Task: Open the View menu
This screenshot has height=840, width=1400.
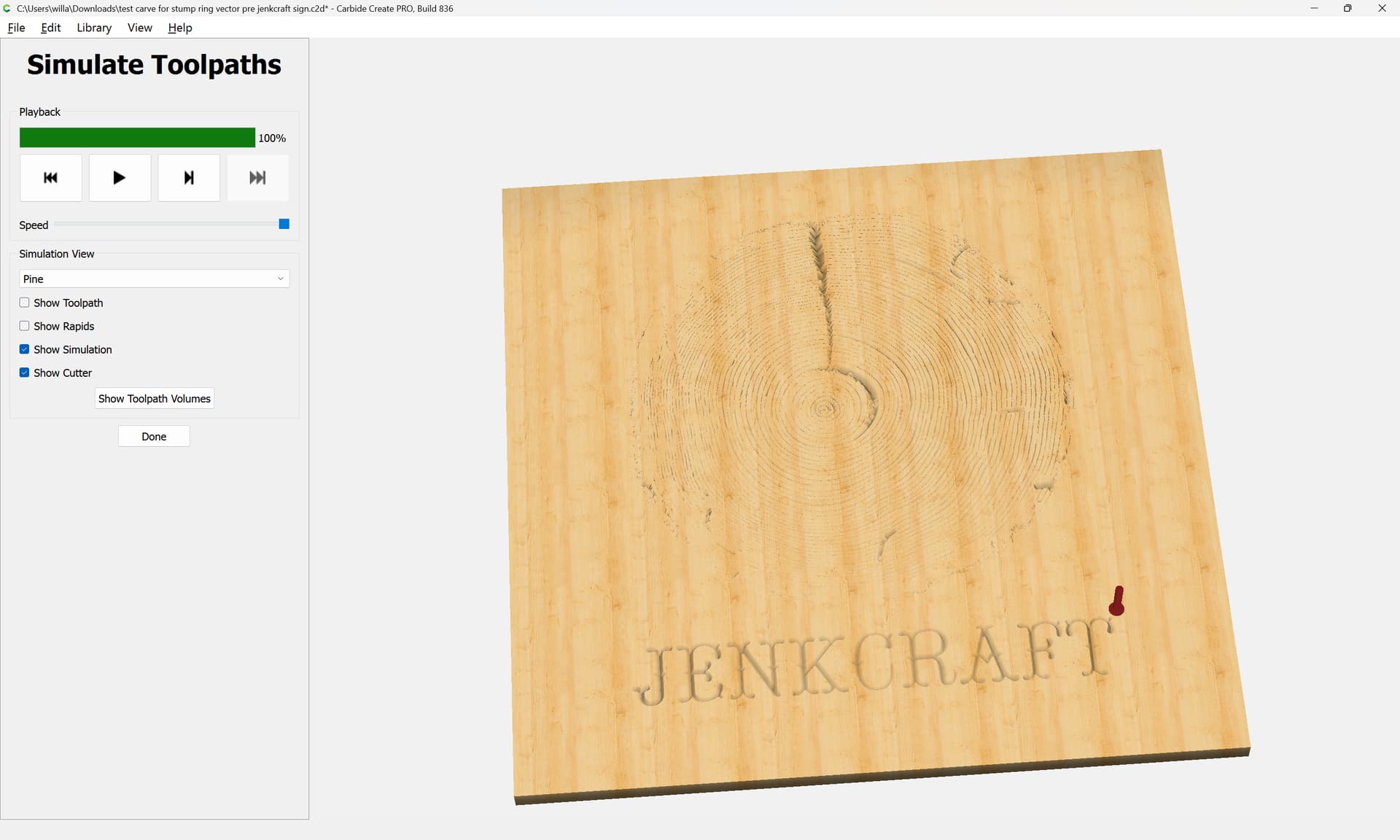Action: (x=139, y=28)
